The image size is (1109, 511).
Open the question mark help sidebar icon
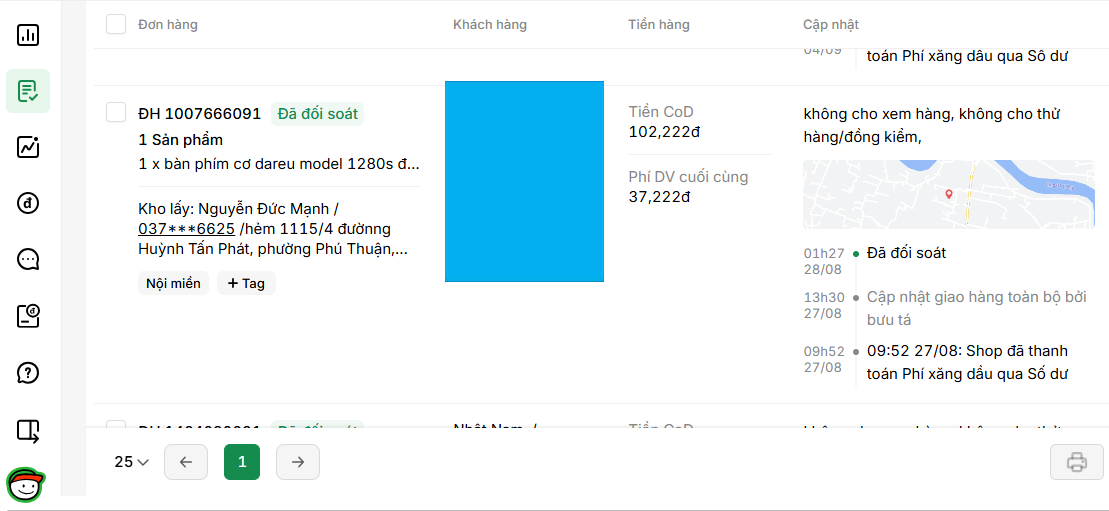click(x=28, y=373)
